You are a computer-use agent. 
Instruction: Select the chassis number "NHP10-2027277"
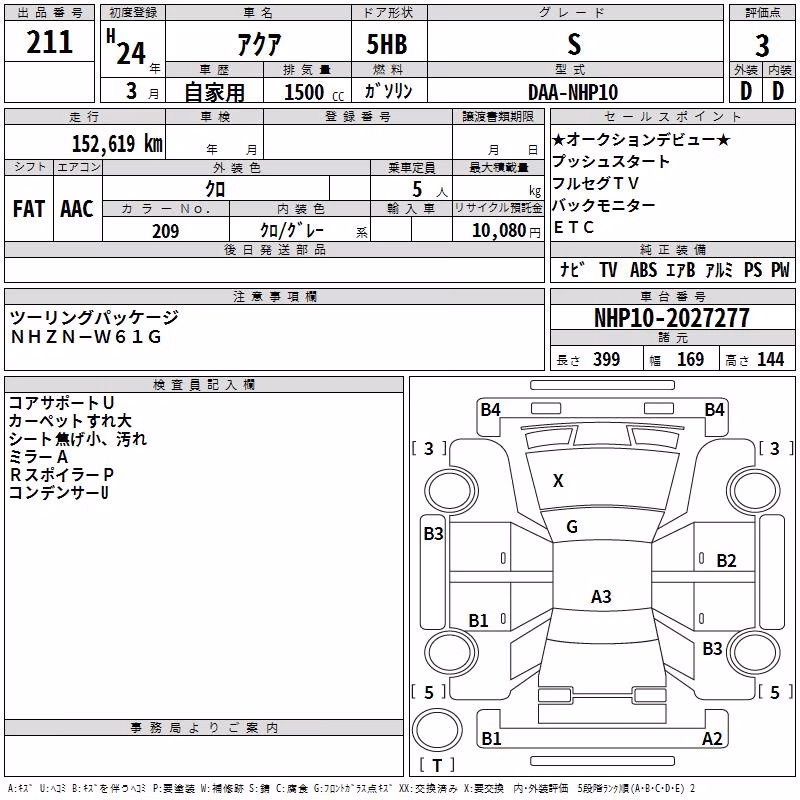(x=672, y=318)
